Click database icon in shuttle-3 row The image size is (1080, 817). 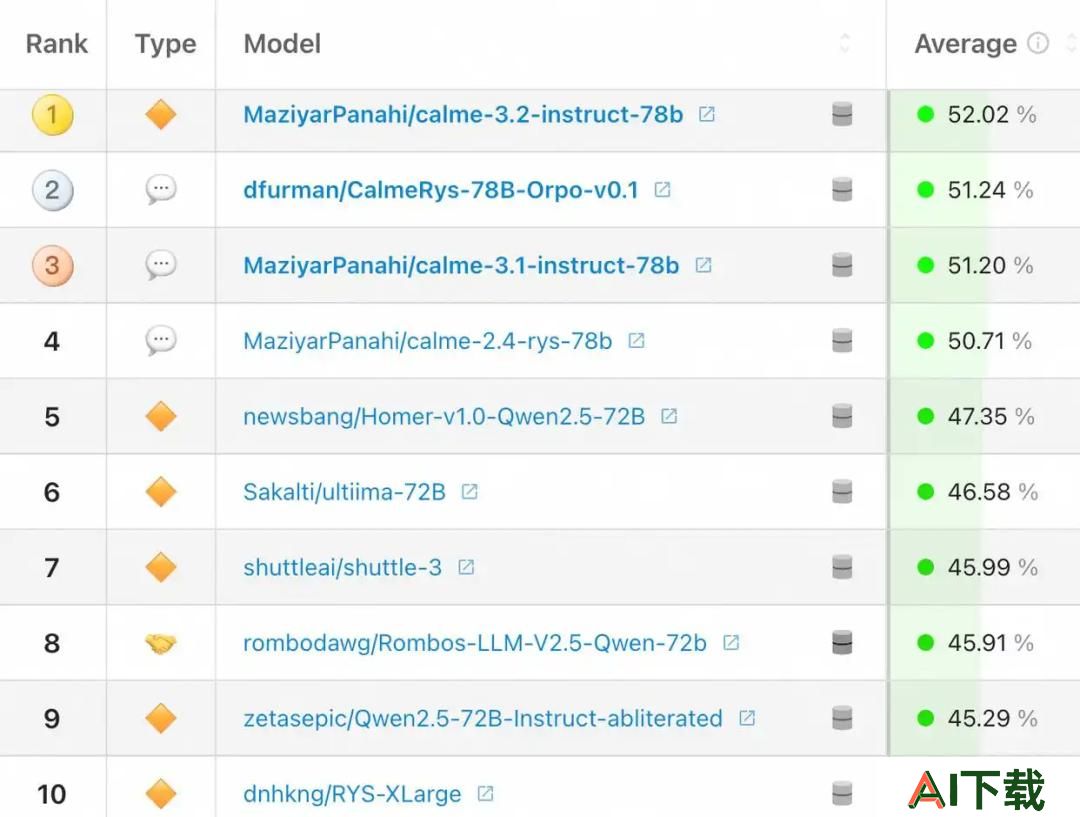(x=842, y=567)
